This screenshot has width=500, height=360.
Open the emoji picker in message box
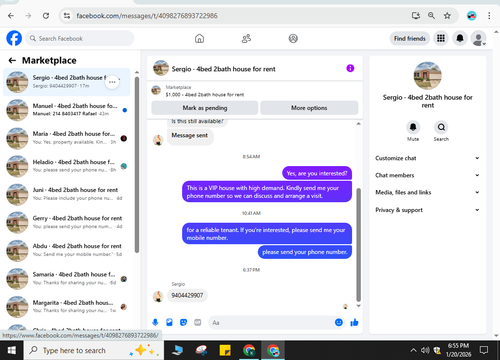(x=339, y=322)
